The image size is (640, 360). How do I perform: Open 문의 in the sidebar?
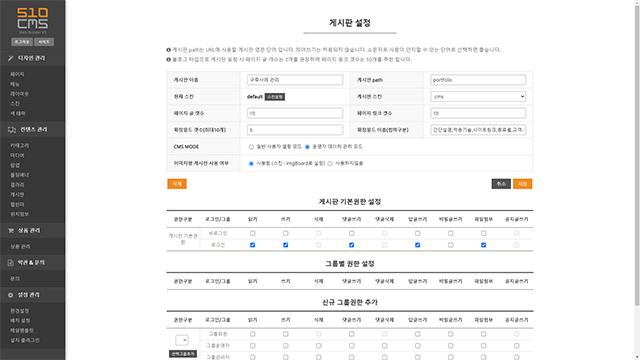[x=15, y=279]
